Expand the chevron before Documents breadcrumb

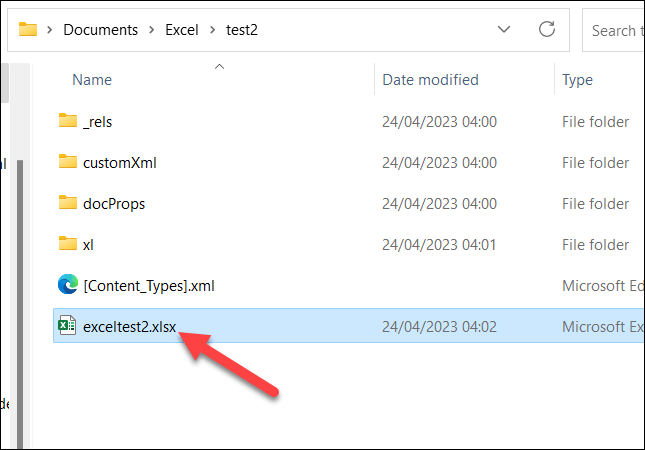pos(50,29)
